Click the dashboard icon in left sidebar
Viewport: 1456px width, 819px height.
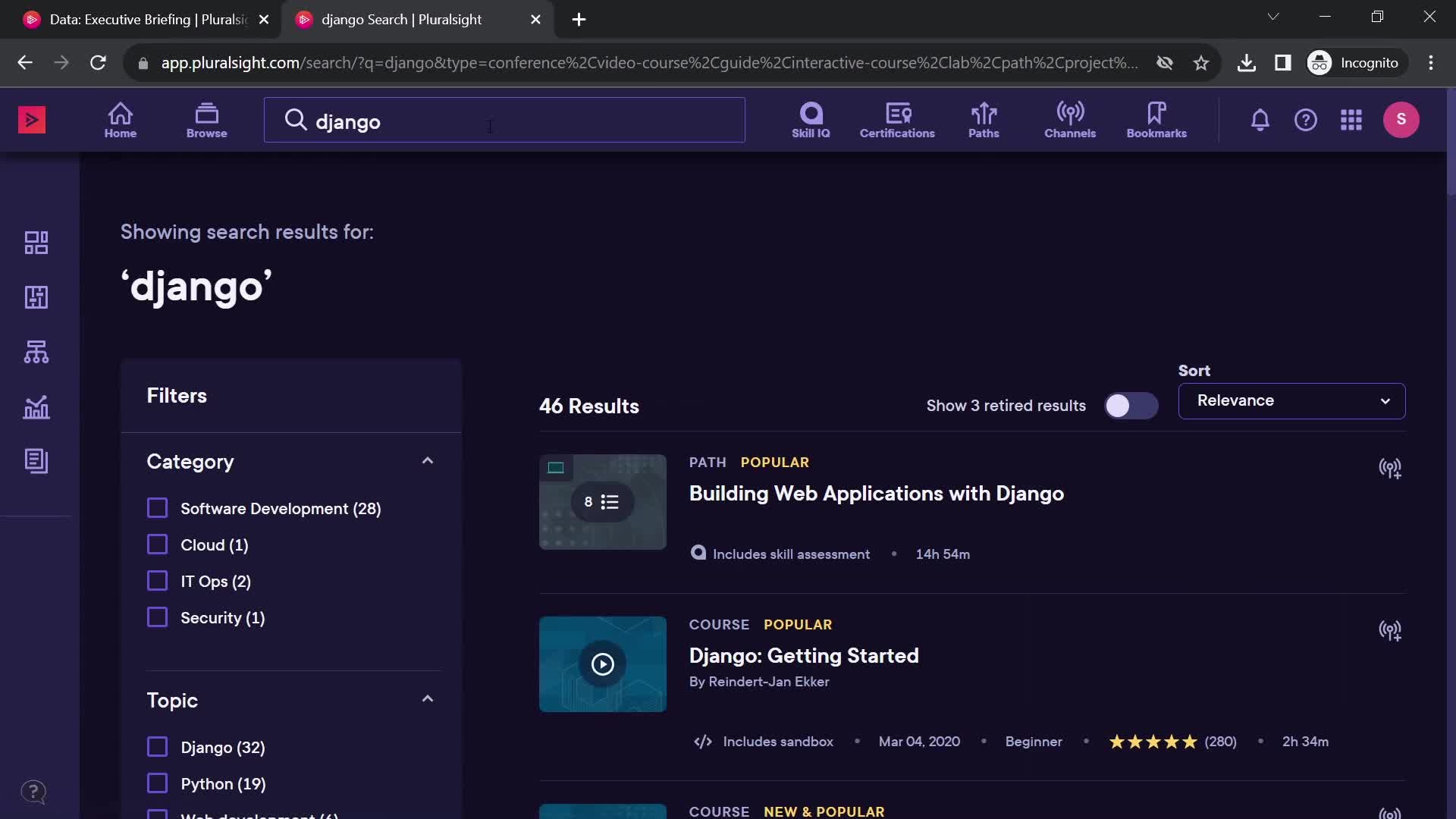[x=36, y=243]
